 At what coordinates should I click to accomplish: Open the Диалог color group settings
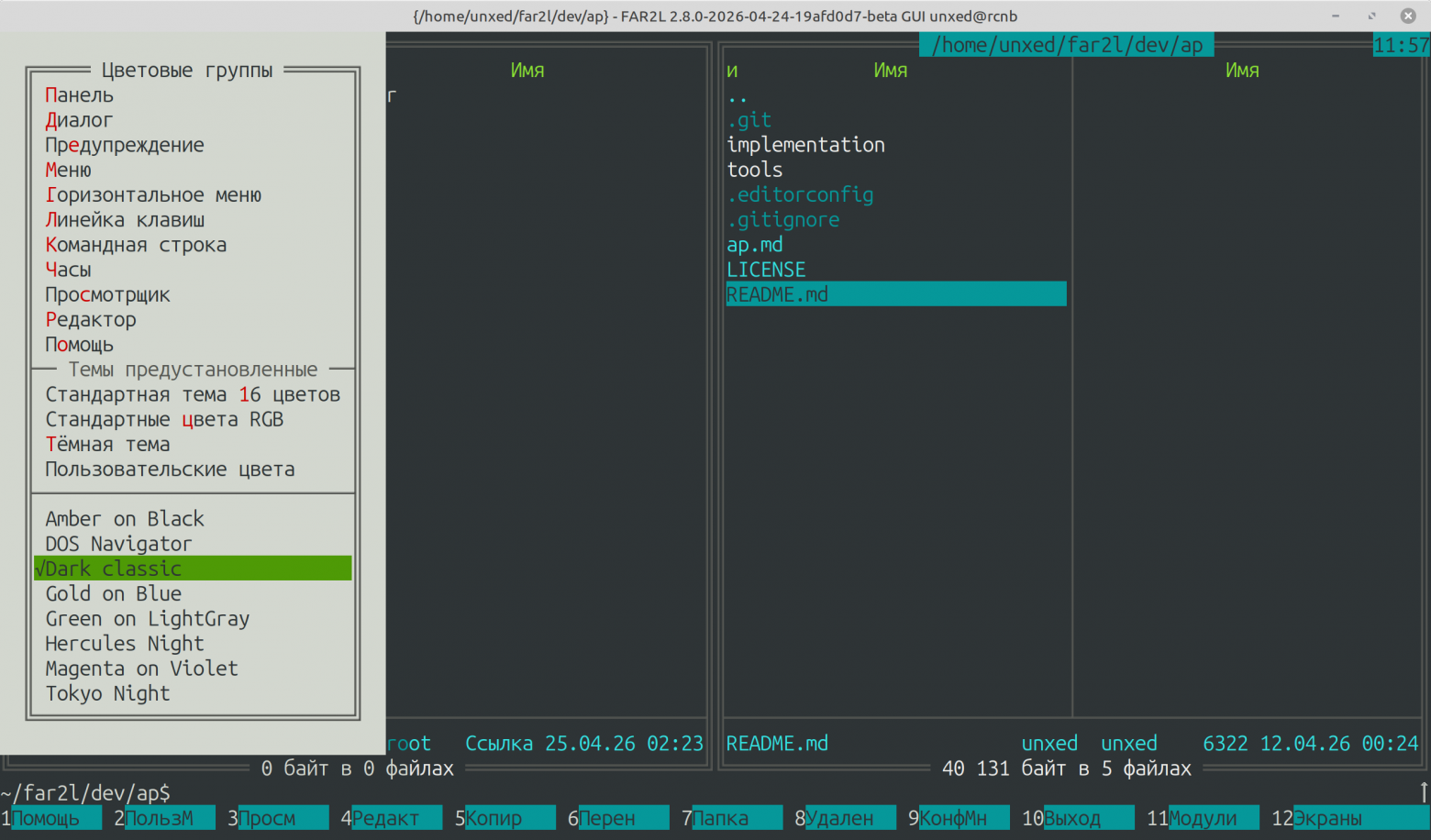[78, 119]
